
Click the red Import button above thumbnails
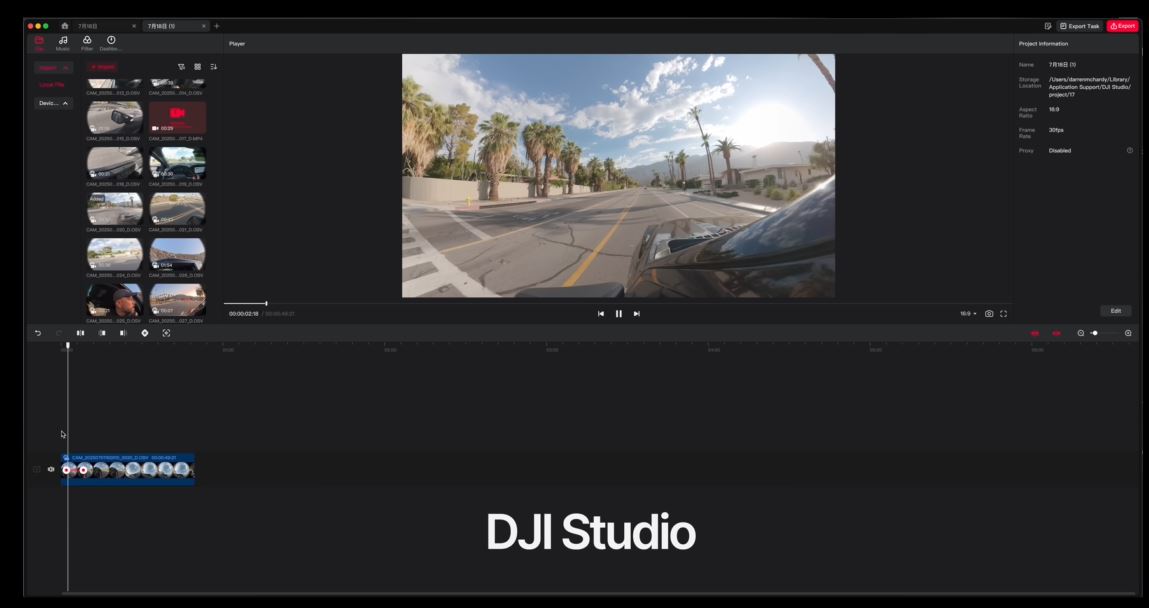(x=103, y=67)
